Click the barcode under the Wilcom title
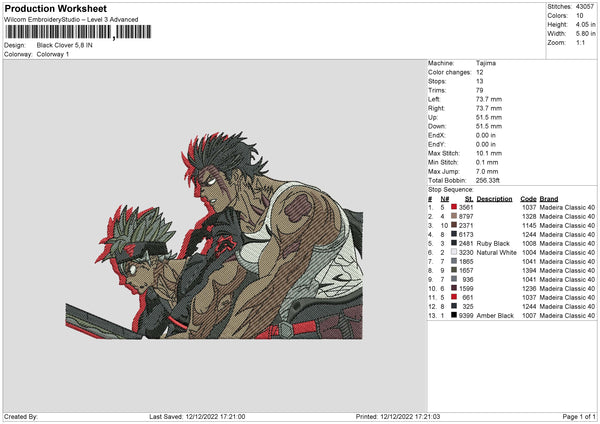 tap(78, 32)
